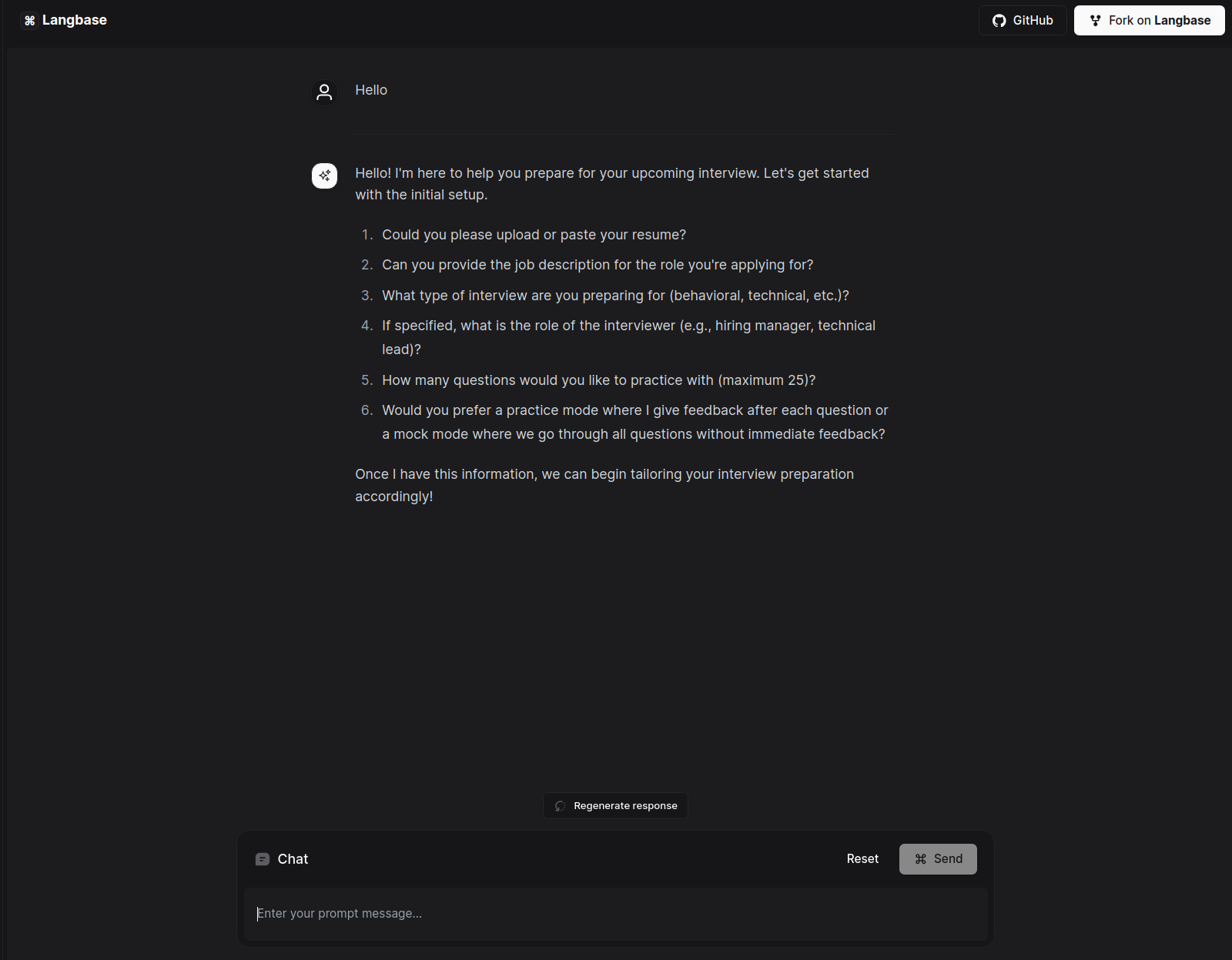
Task: Click the Langbase command logo icon
Action: click(x=29, y=21)
